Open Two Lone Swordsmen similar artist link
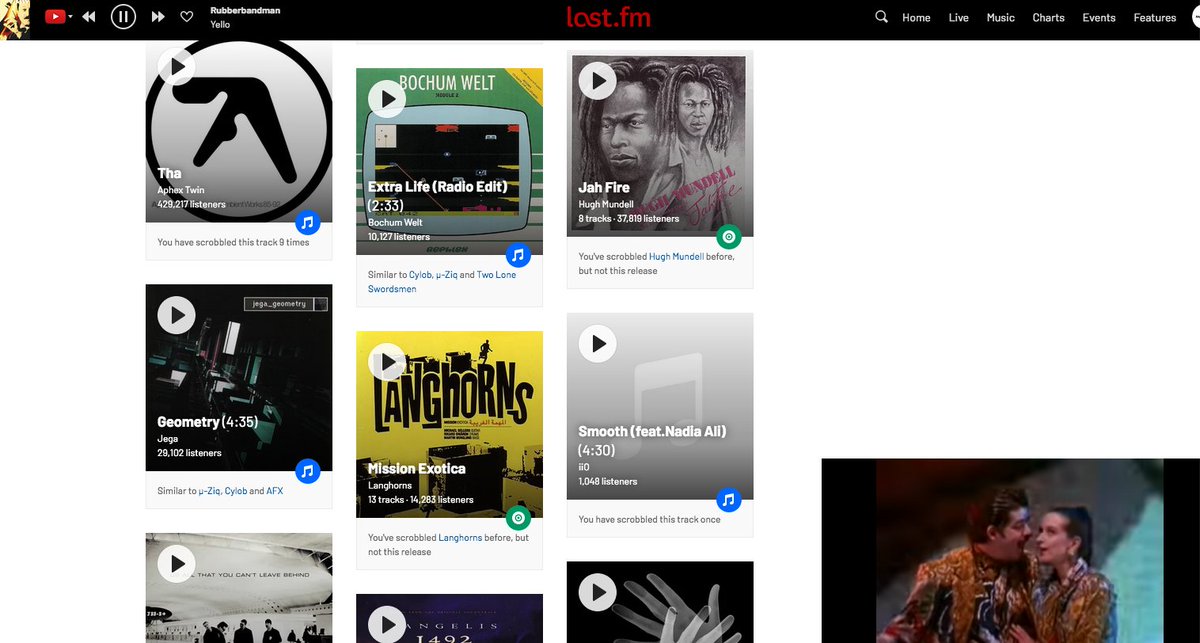The width and height of the screenshot is (1200, 643). coord(442,282)
